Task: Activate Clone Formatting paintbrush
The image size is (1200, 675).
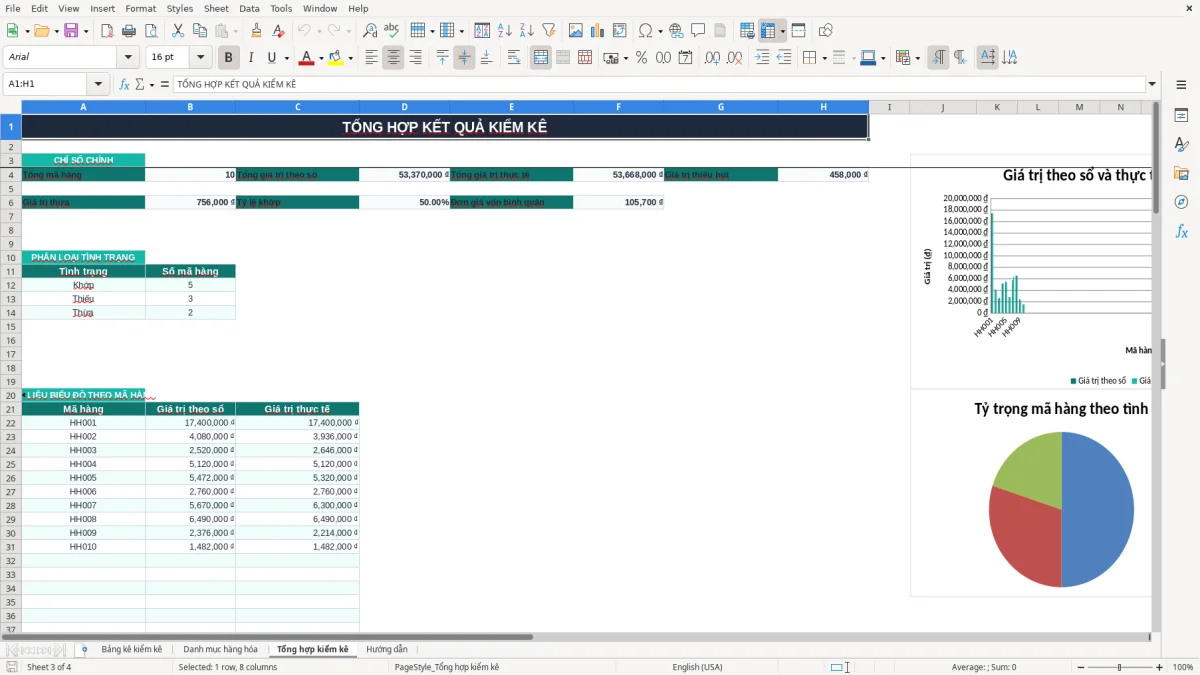Action: (257, 31)
